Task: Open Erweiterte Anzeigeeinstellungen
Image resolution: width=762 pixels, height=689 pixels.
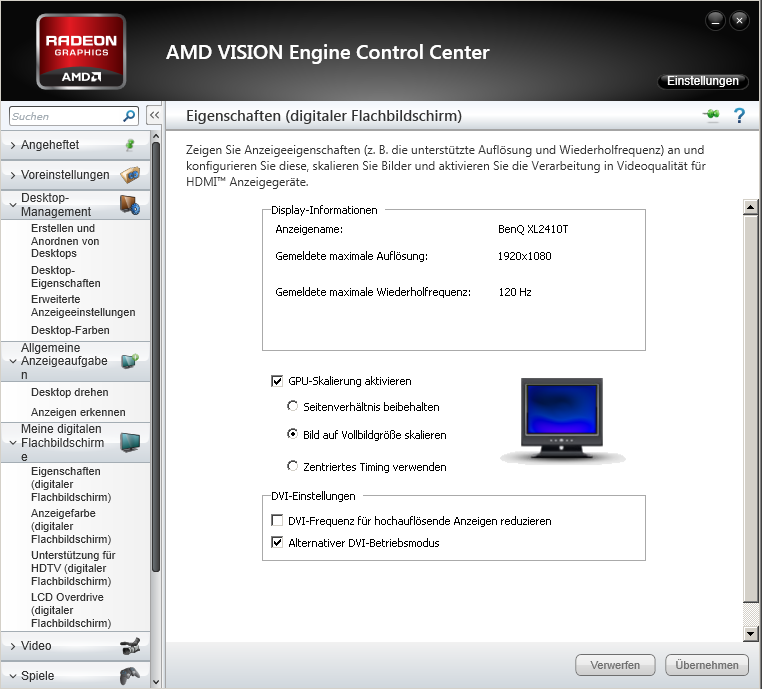Action: [83, 306]
